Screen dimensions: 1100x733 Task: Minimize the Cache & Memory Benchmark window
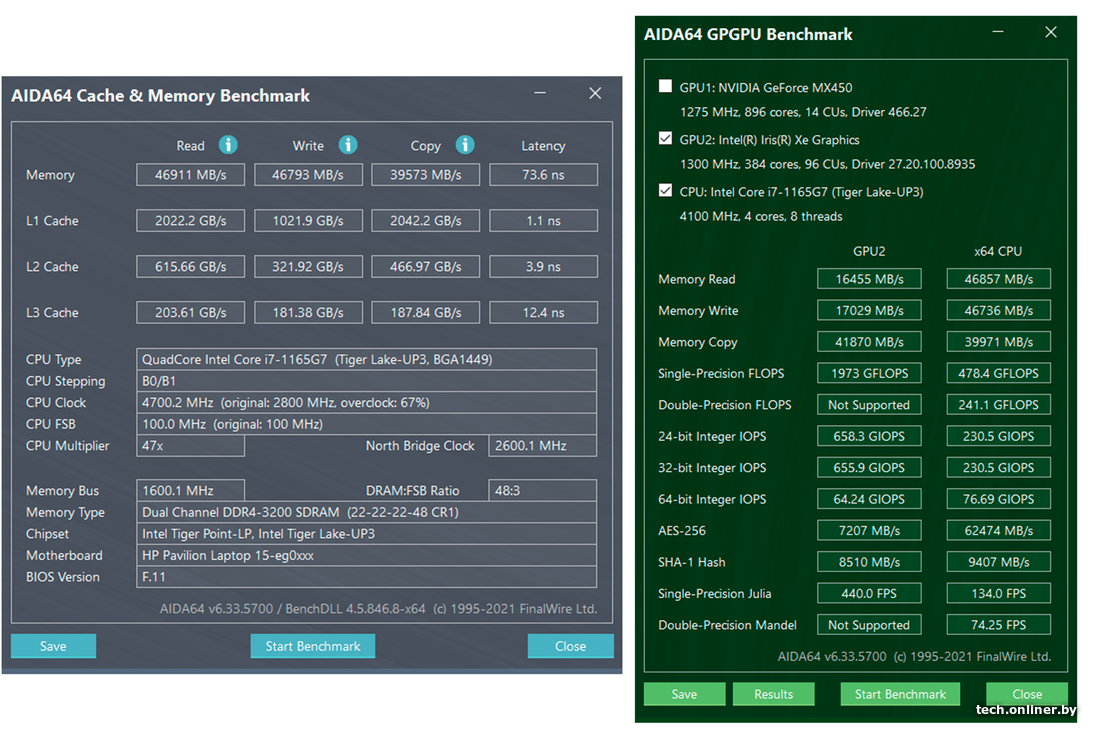[540, 94]
